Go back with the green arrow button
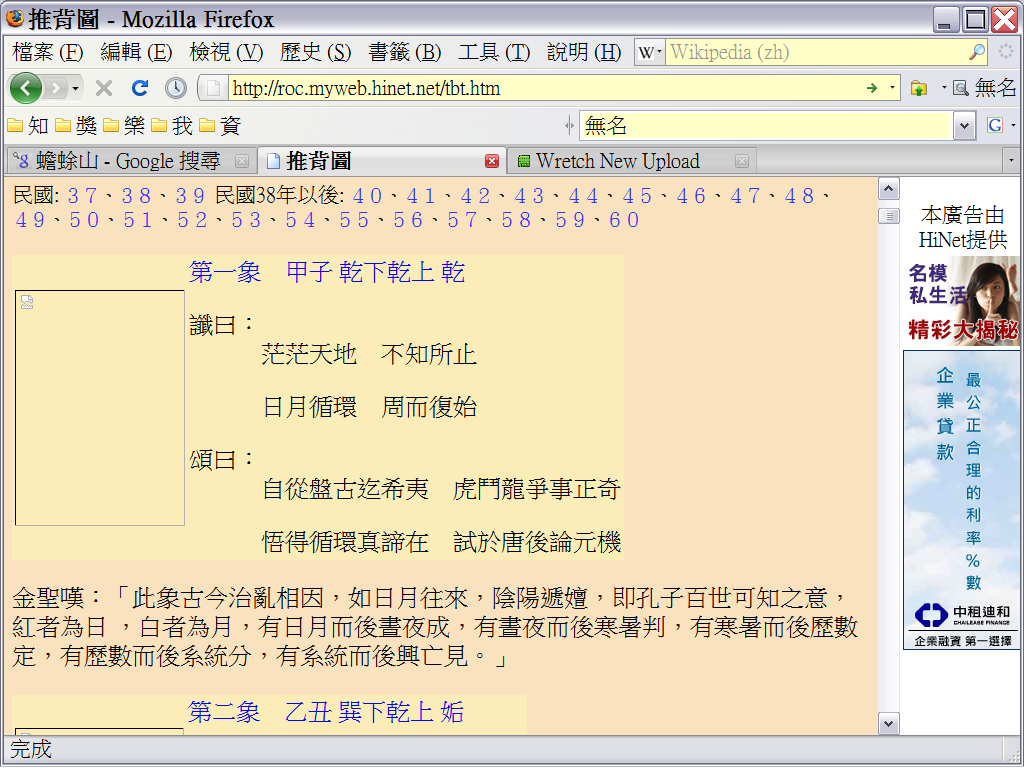This screenshot has width=1024, height=768. [x=25, y=88]
